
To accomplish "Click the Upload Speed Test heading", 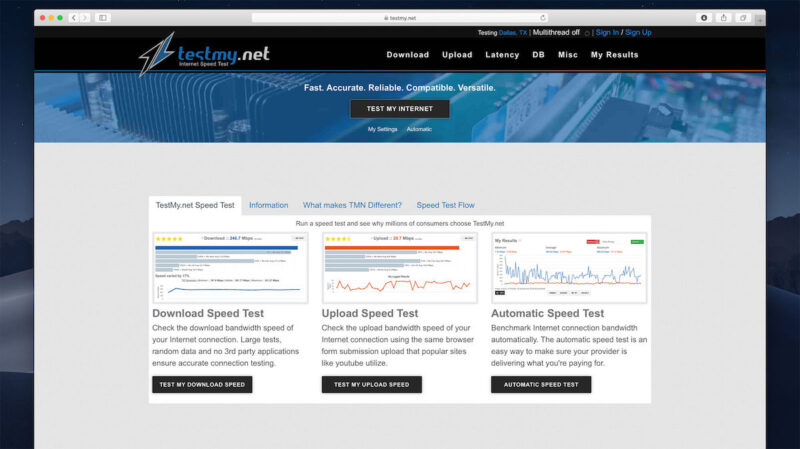I will click(370, 313).
